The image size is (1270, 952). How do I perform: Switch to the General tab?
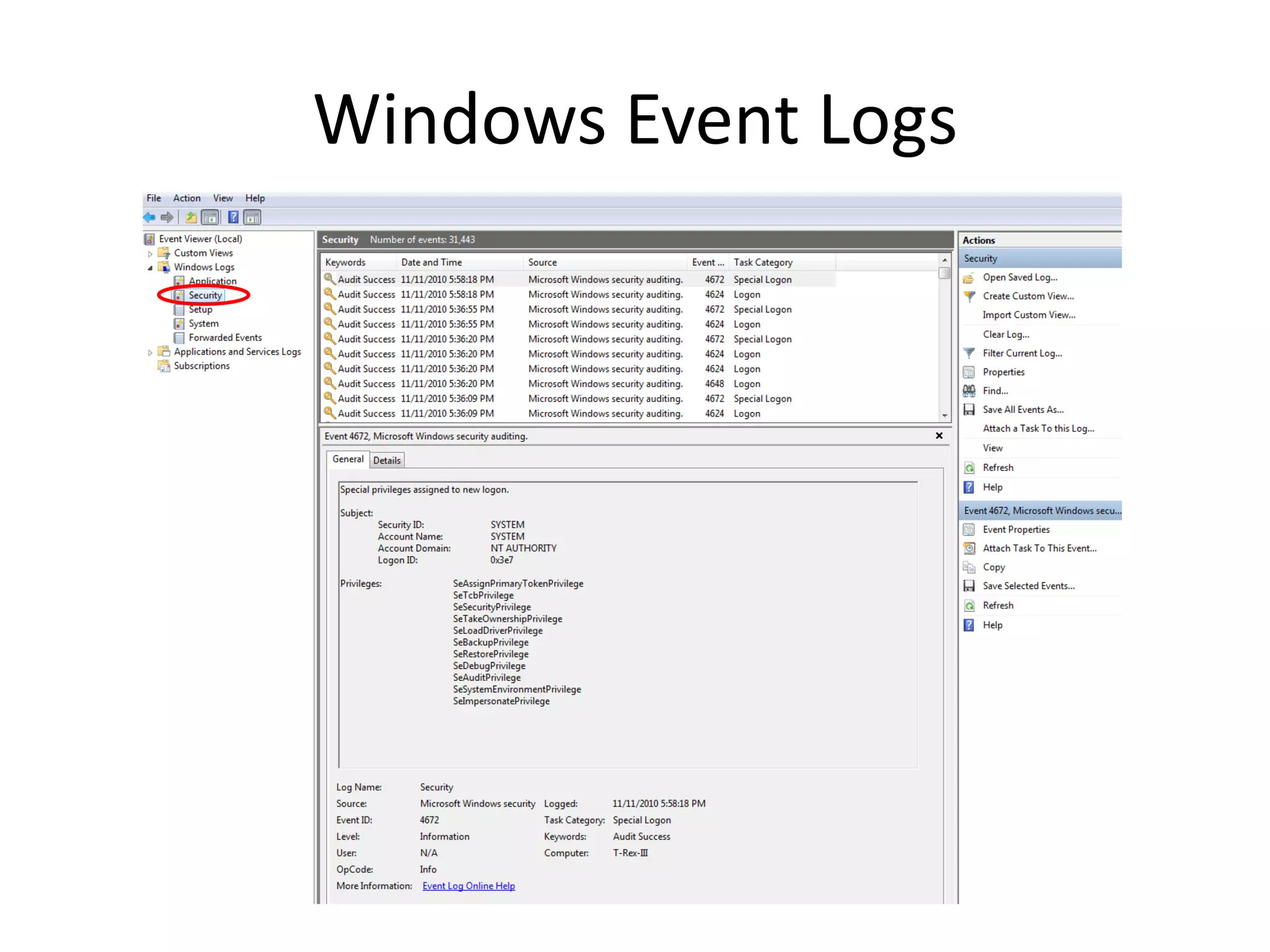(x=348, y=459)
